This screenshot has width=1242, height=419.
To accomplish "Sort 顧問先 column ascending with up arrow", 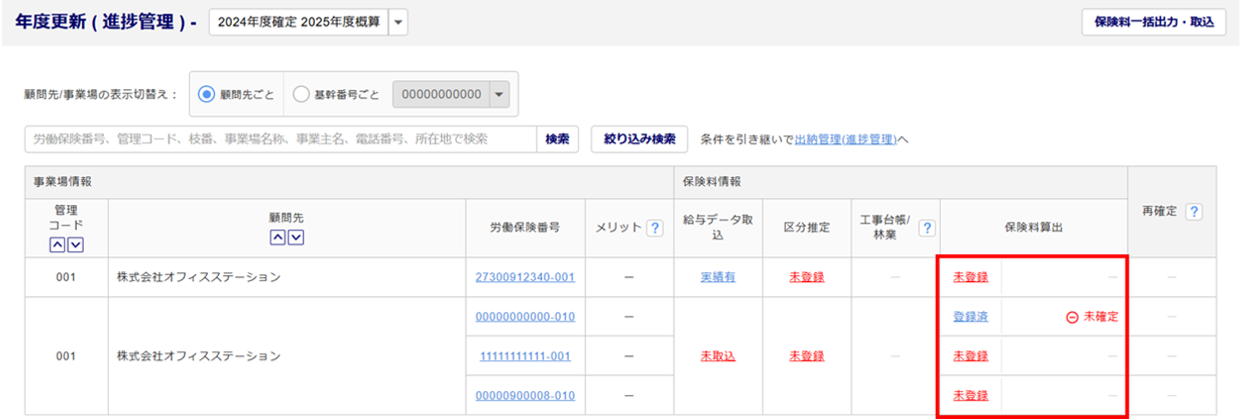I will click(278, 236).
